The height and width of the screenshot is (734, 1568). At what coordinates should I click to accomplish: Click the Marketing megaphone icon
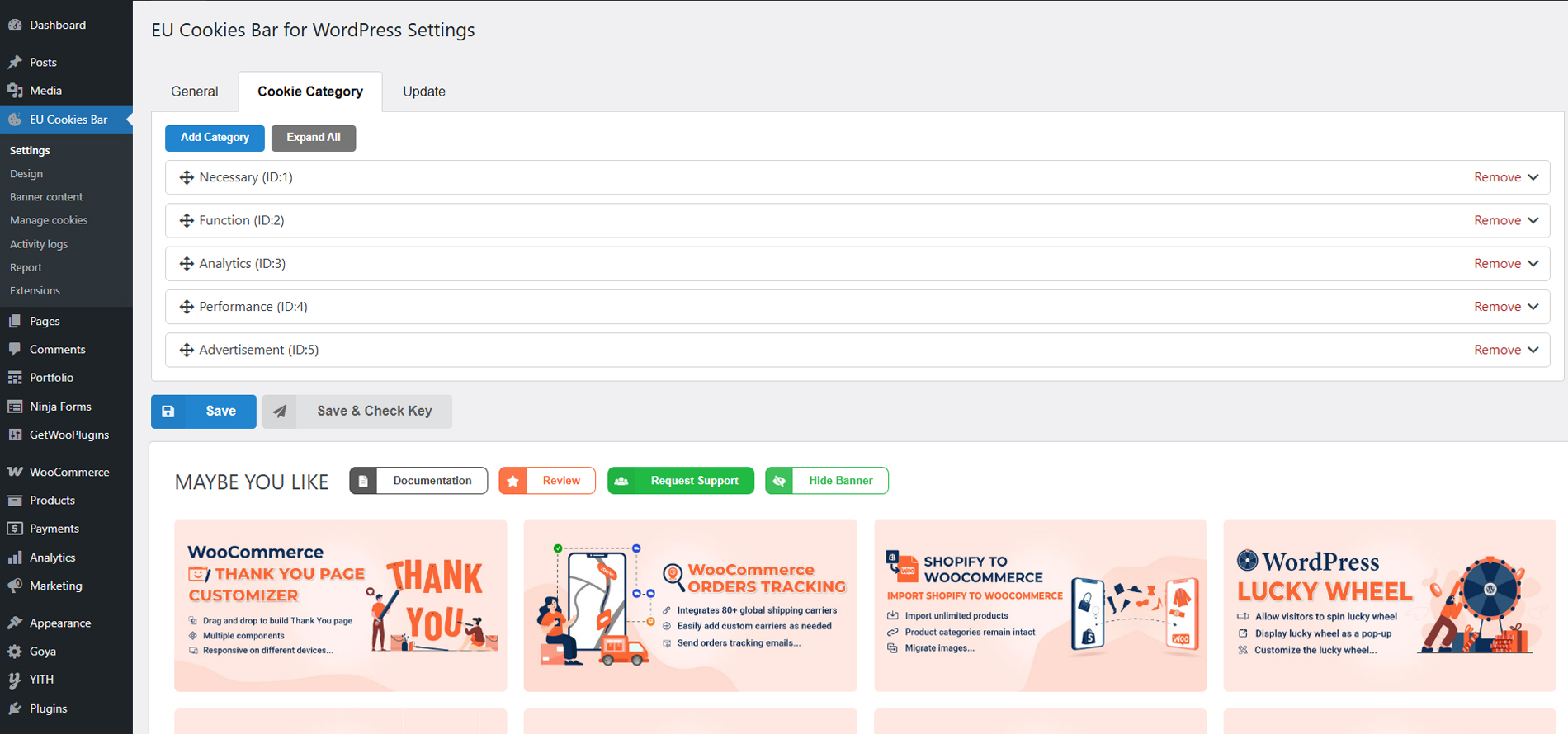pyautogui.click(x=15, y=586)
